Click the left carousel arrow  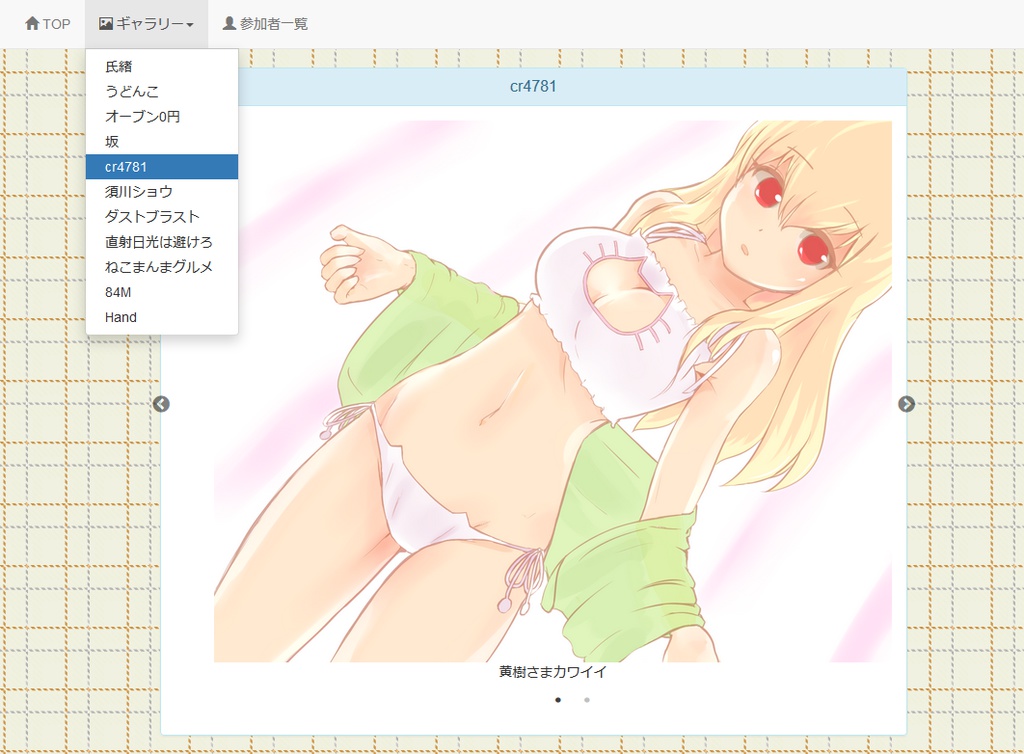pyautogui.click(x=163, y=404)
